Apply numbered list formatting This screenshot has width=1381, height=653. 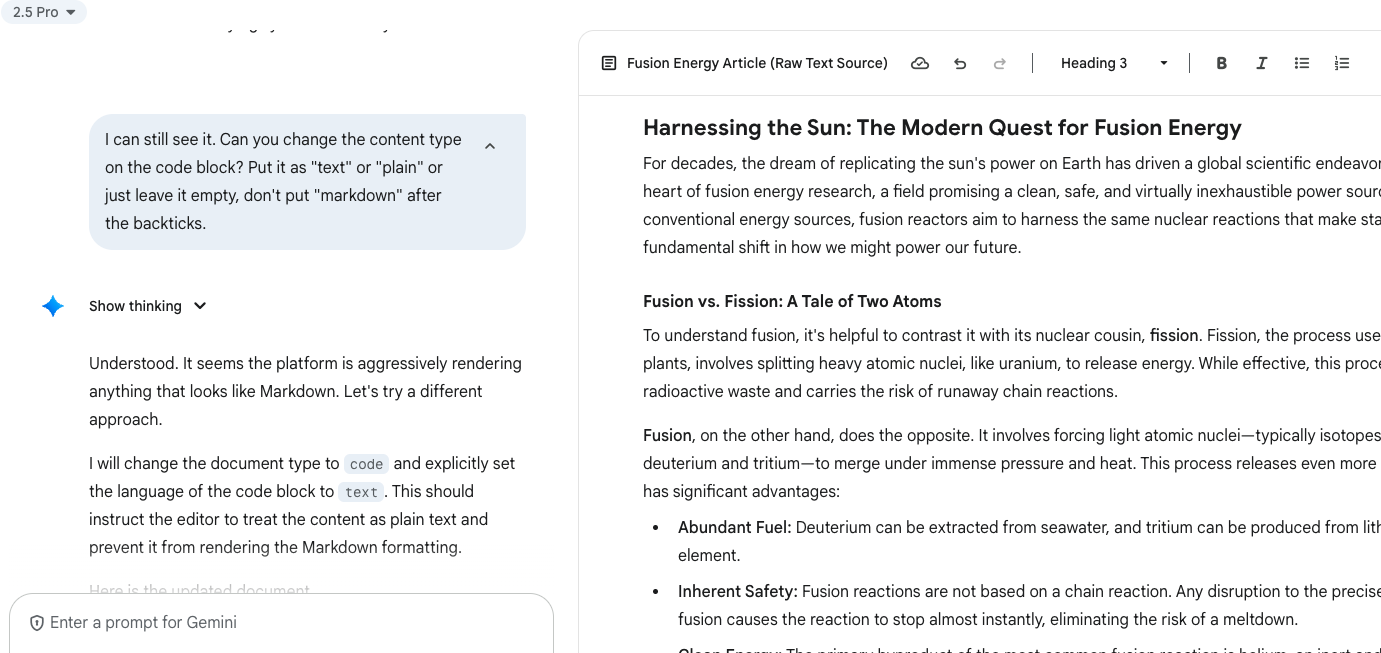[x=1341, y=63]
